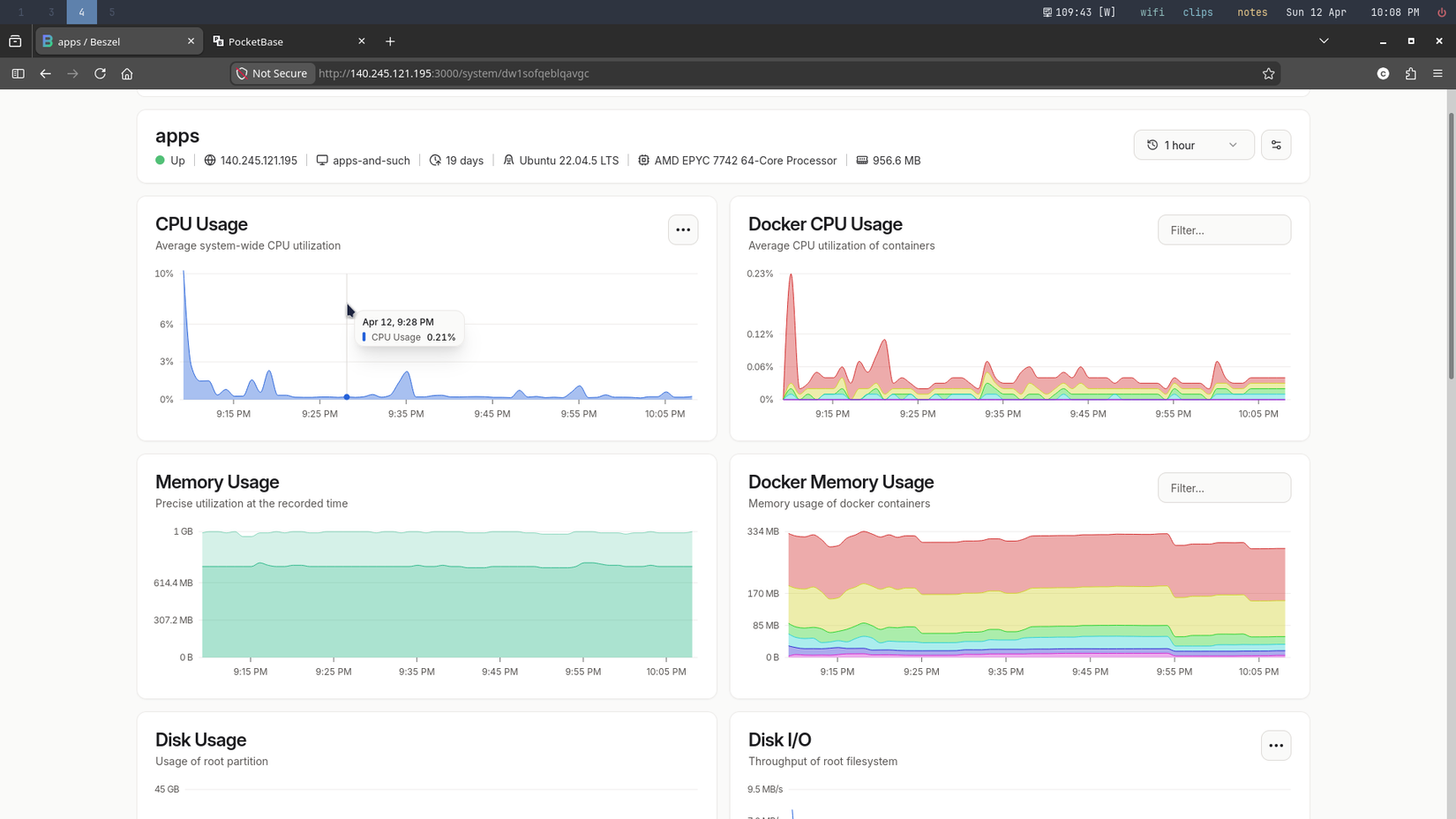
Task: Click the Up status indicator
Action: (x=170, y=161)
